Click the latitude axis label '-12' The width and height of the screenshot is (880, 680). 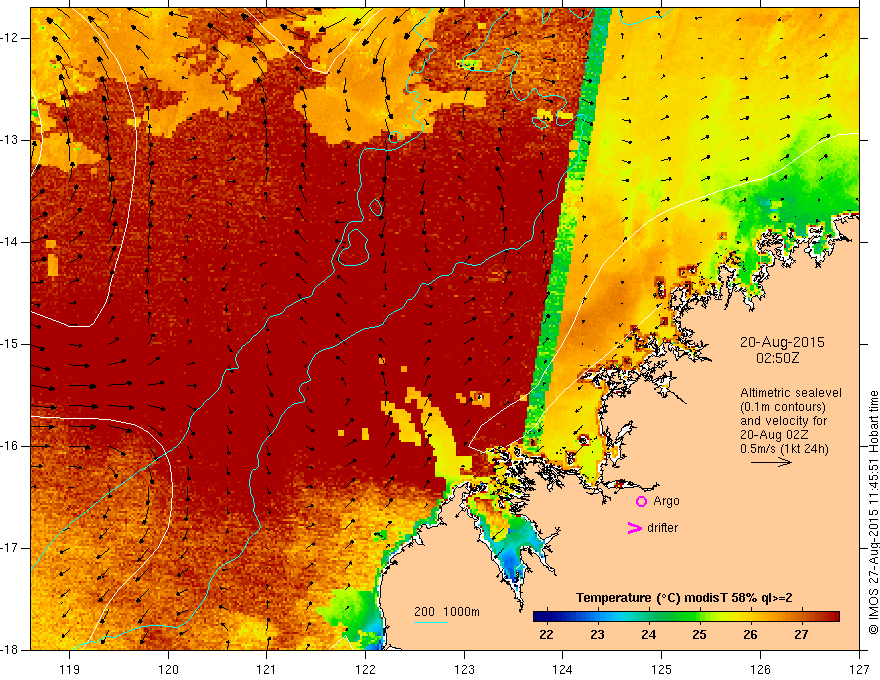[11, 38]
